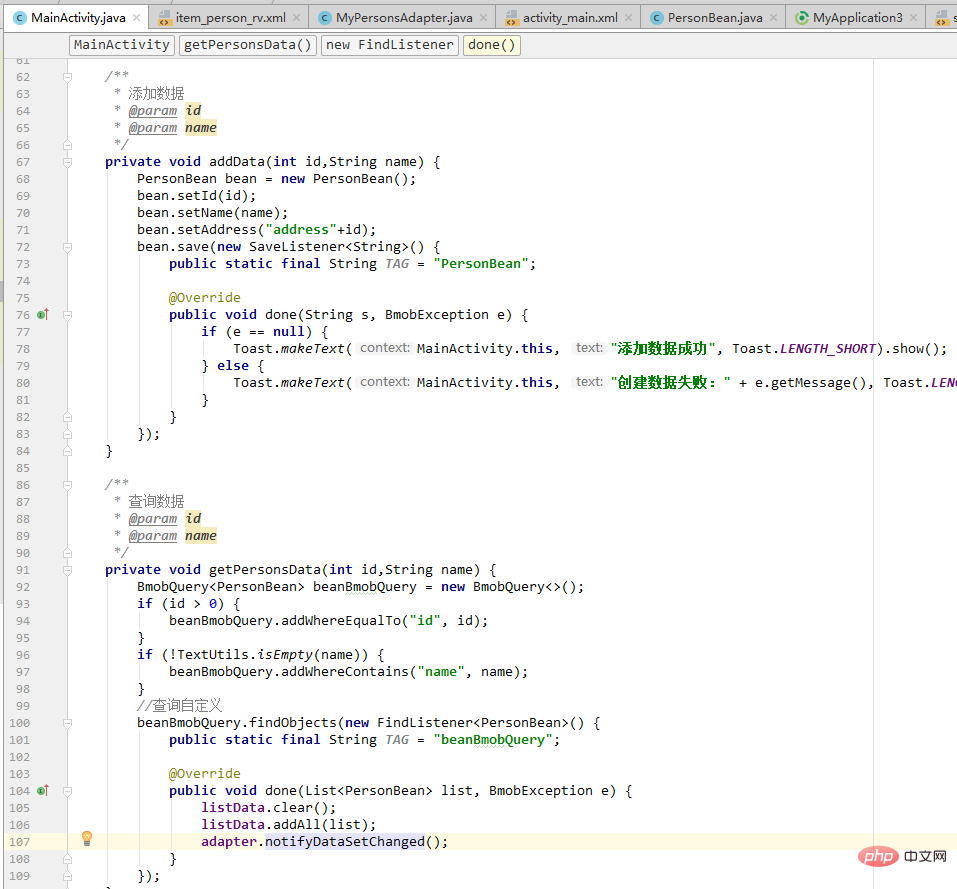Click the fold end marker at line 82

(x=68, y=417)
